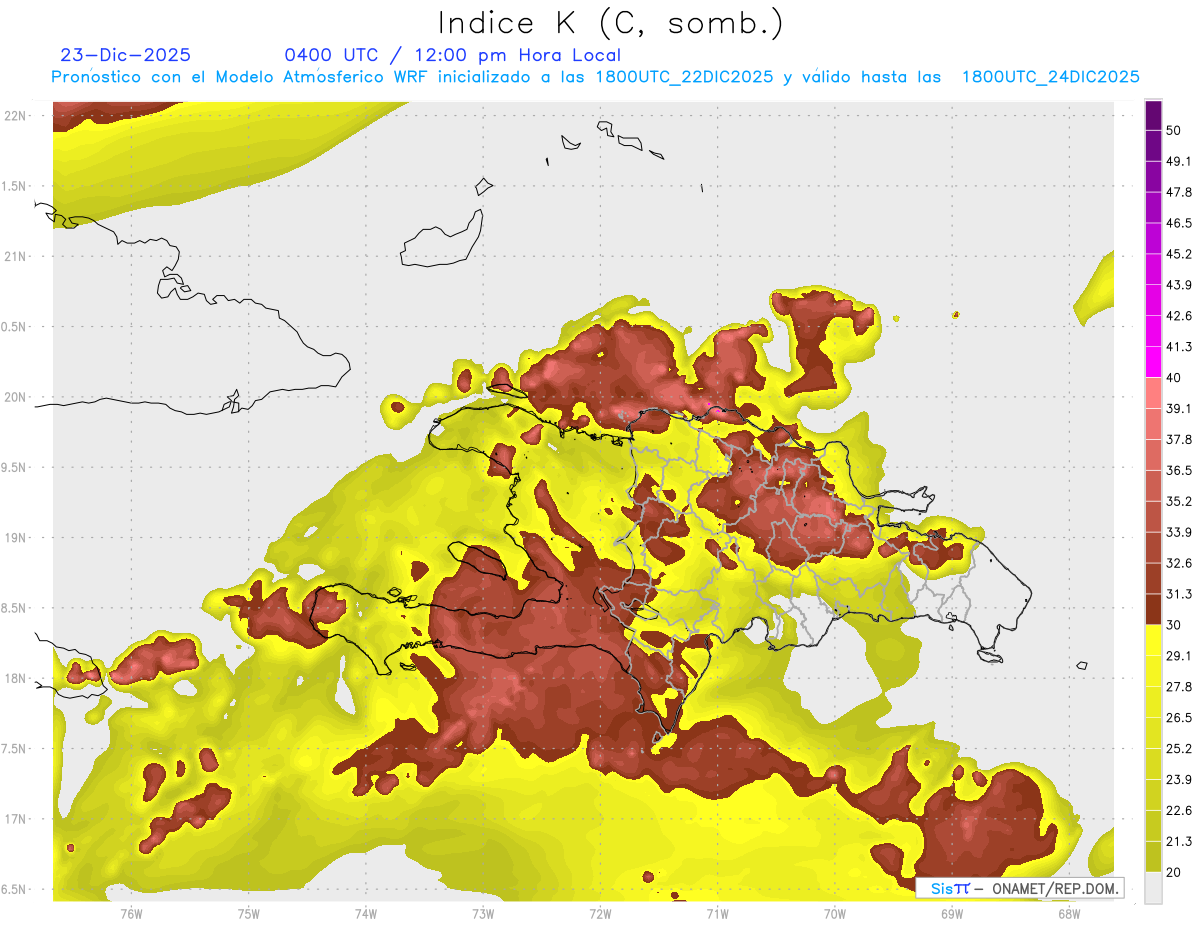Click the legend value '40'

pos(1173,378)
